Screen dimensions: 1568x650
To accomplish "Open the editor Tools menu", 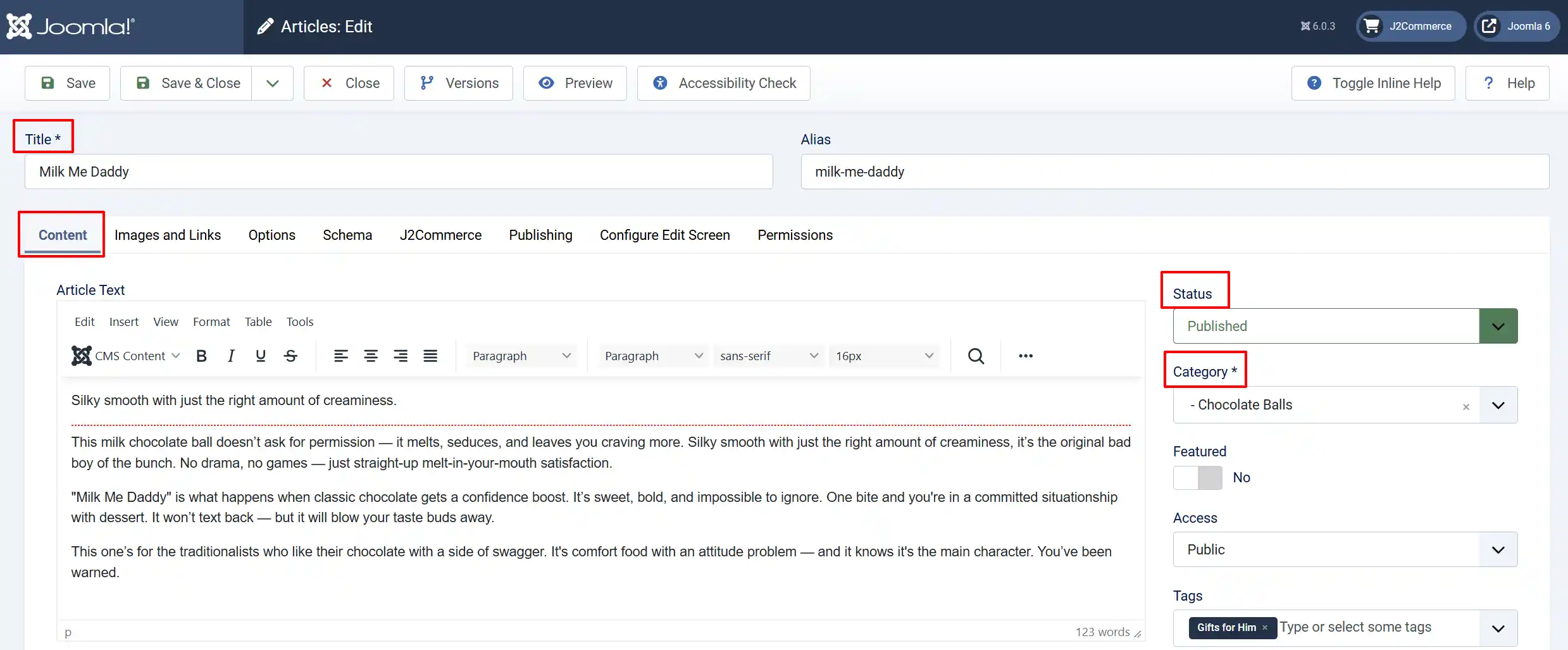I will coord(300,322).
